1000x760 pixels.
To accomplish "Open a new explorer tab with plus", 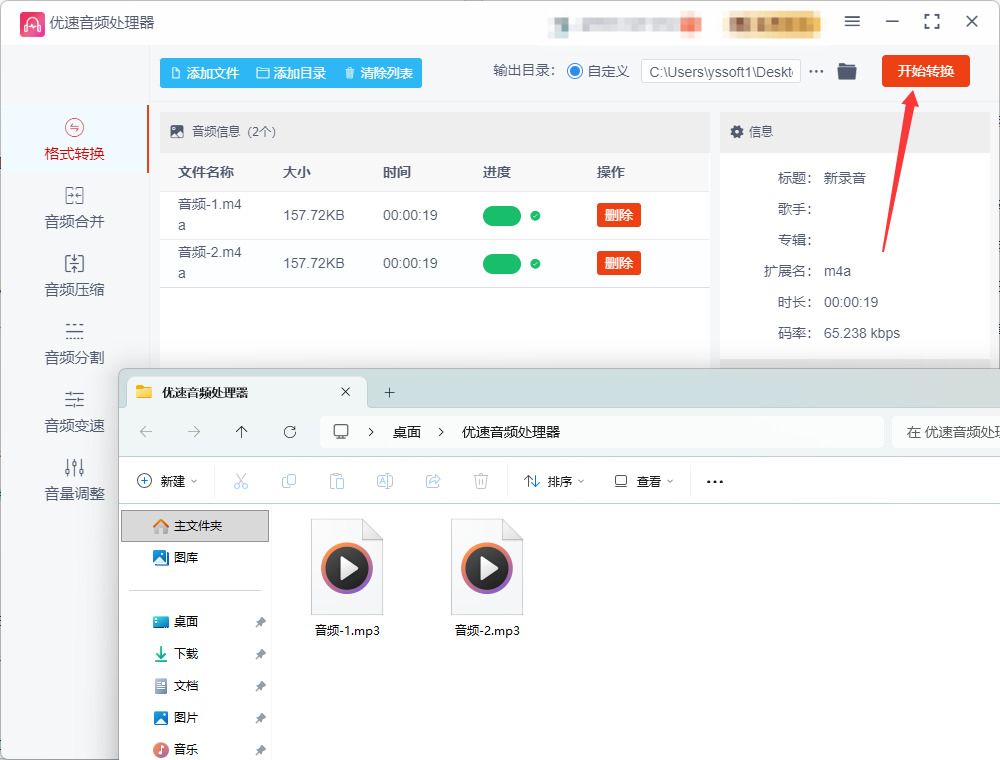I will (390, 393).
